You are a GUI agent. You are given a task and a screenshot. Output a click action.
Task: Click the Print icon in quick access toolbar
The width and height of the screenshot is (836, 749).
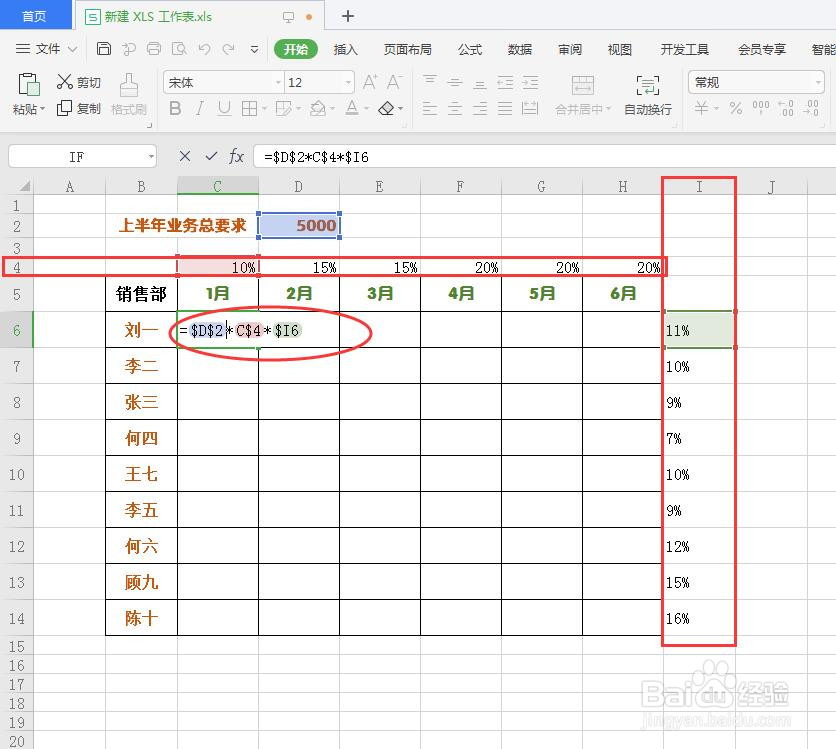click(x=154, y=49)
